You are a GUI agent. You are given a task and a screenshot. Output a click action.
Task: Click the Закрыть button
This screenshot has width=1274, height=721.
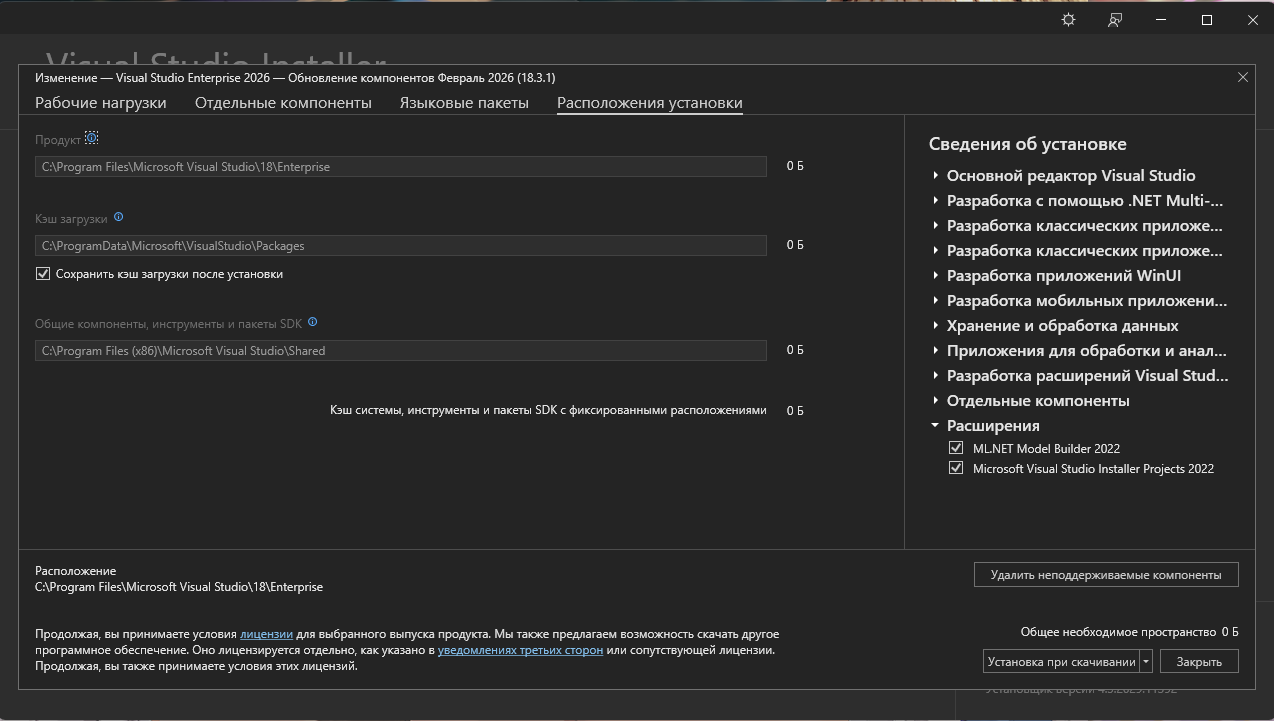tap(1198, 661)
